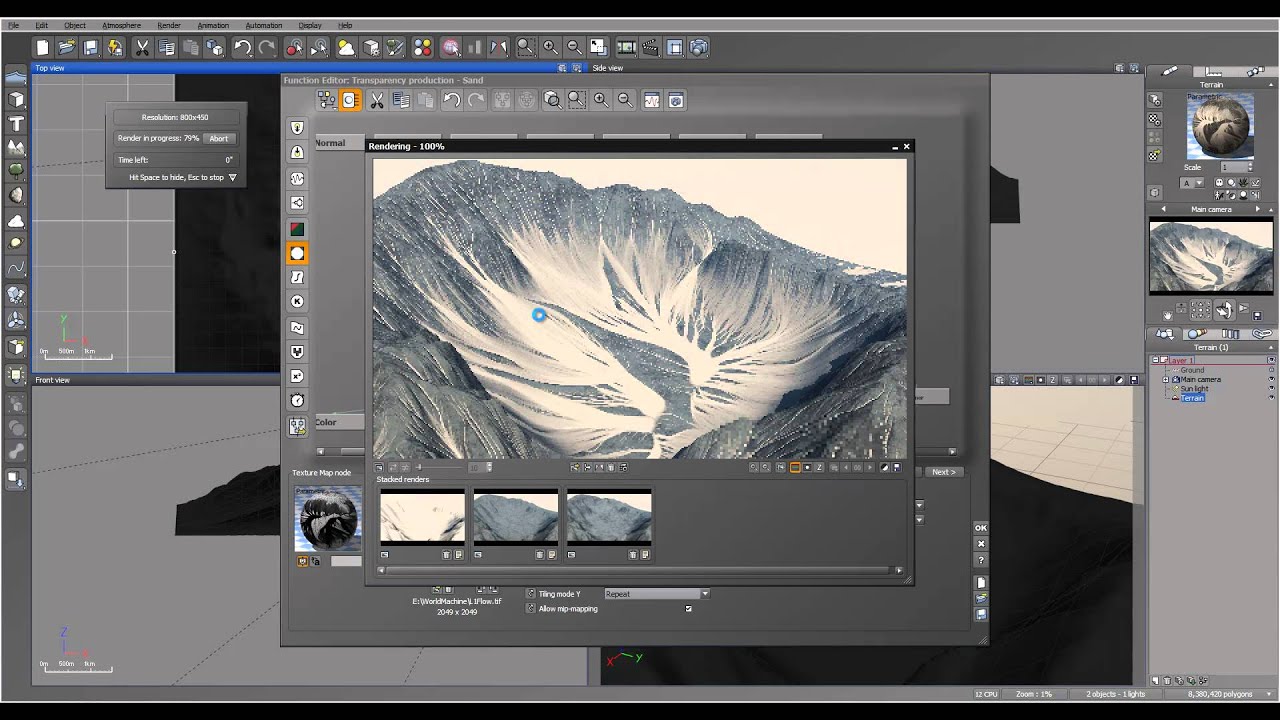Zoom in on the Function Editor graph
Viewport: 1280px width, 720px height.
[601, 100]
